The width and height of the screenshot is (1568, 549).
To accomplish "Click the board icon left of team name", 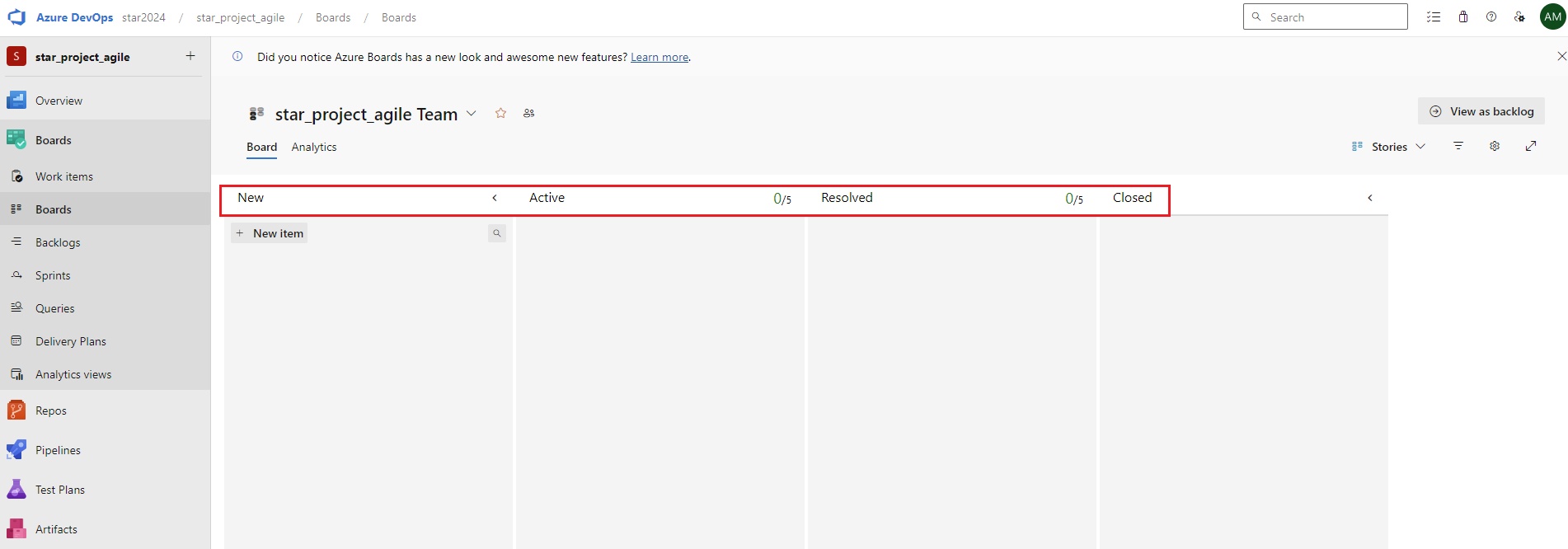I will [x=256, y=113].
